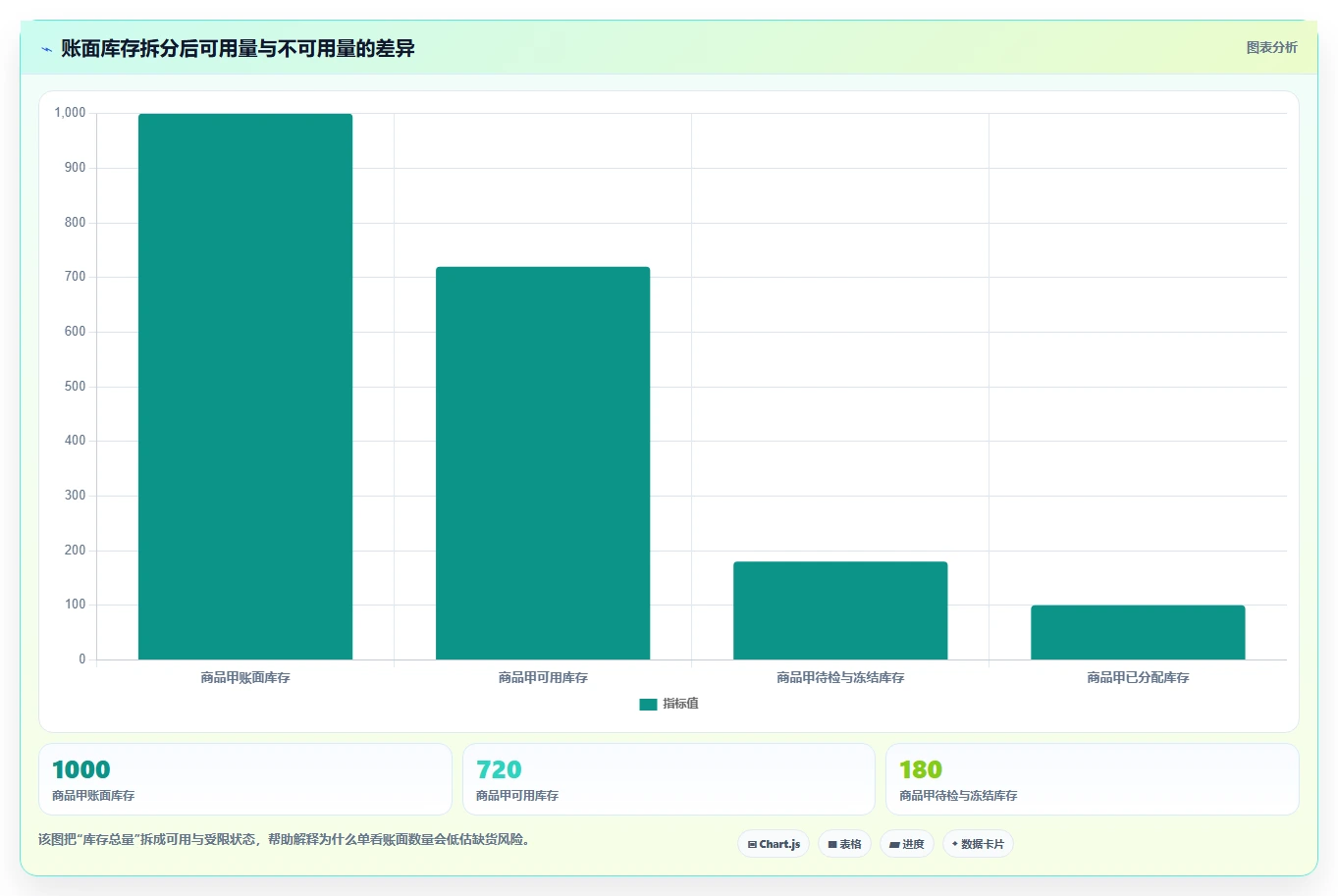1338x896 pixels.
Task: Click the 表格 tag button
Action: [x=844, y=844]
